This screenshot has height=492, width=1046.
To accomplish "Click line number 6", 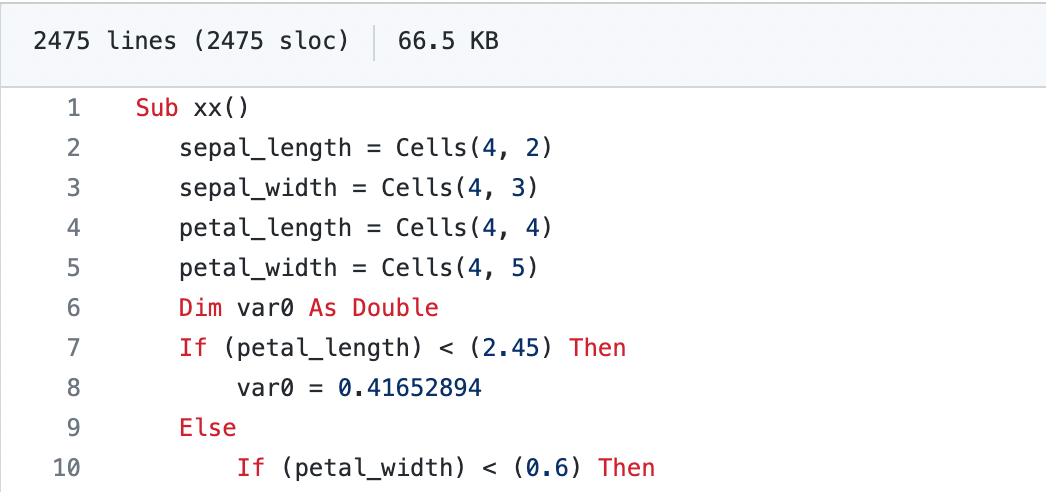I will tap(73, 308).
